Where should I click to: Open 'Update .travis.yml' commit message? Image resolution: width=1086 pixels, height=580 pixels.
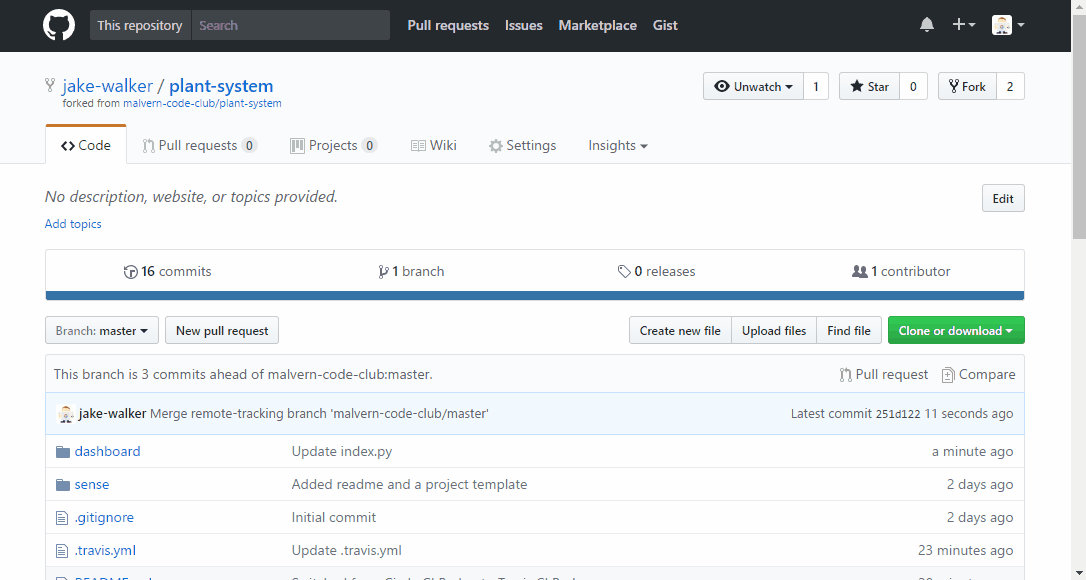tap(346, 551)
